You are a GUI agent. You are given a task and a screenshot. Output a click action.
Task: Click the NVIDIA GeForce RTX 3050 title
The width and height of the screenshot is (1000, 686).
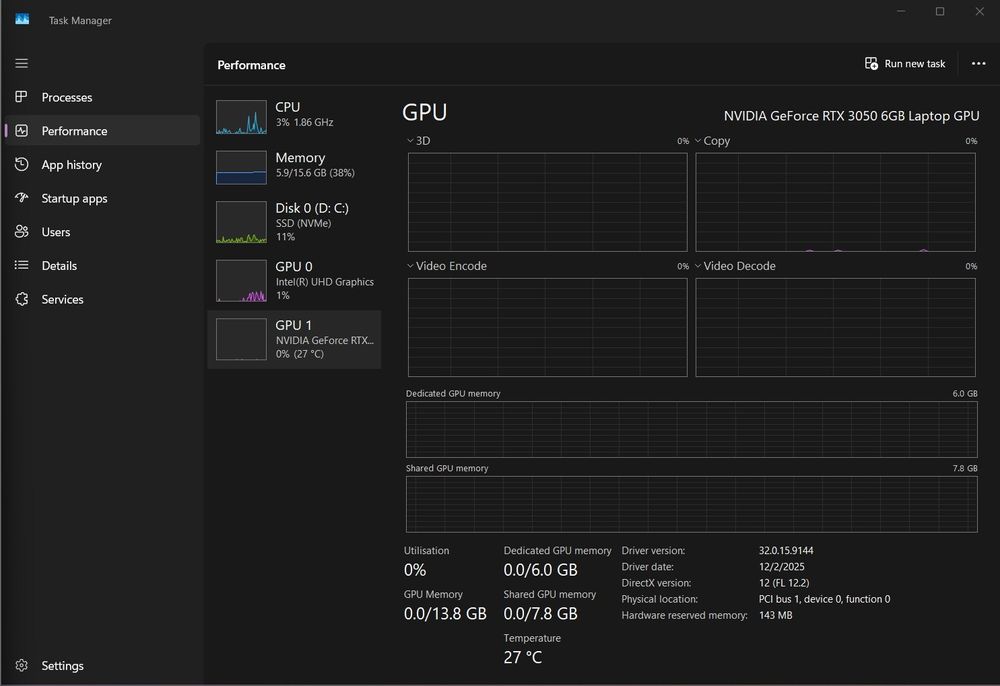click(851, 116)
